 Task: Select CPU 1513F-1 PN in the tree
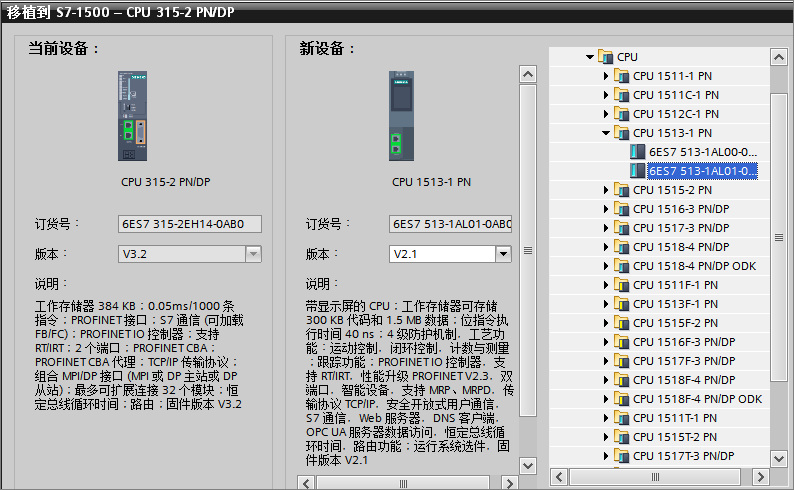[676, 304]
